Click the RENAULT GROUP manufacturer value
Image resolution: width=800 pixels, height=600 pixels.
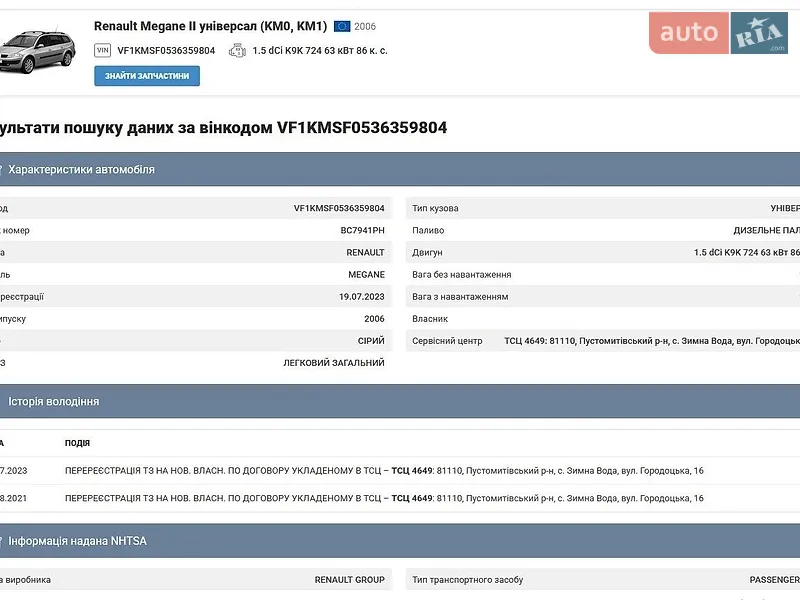coord(349,580)
